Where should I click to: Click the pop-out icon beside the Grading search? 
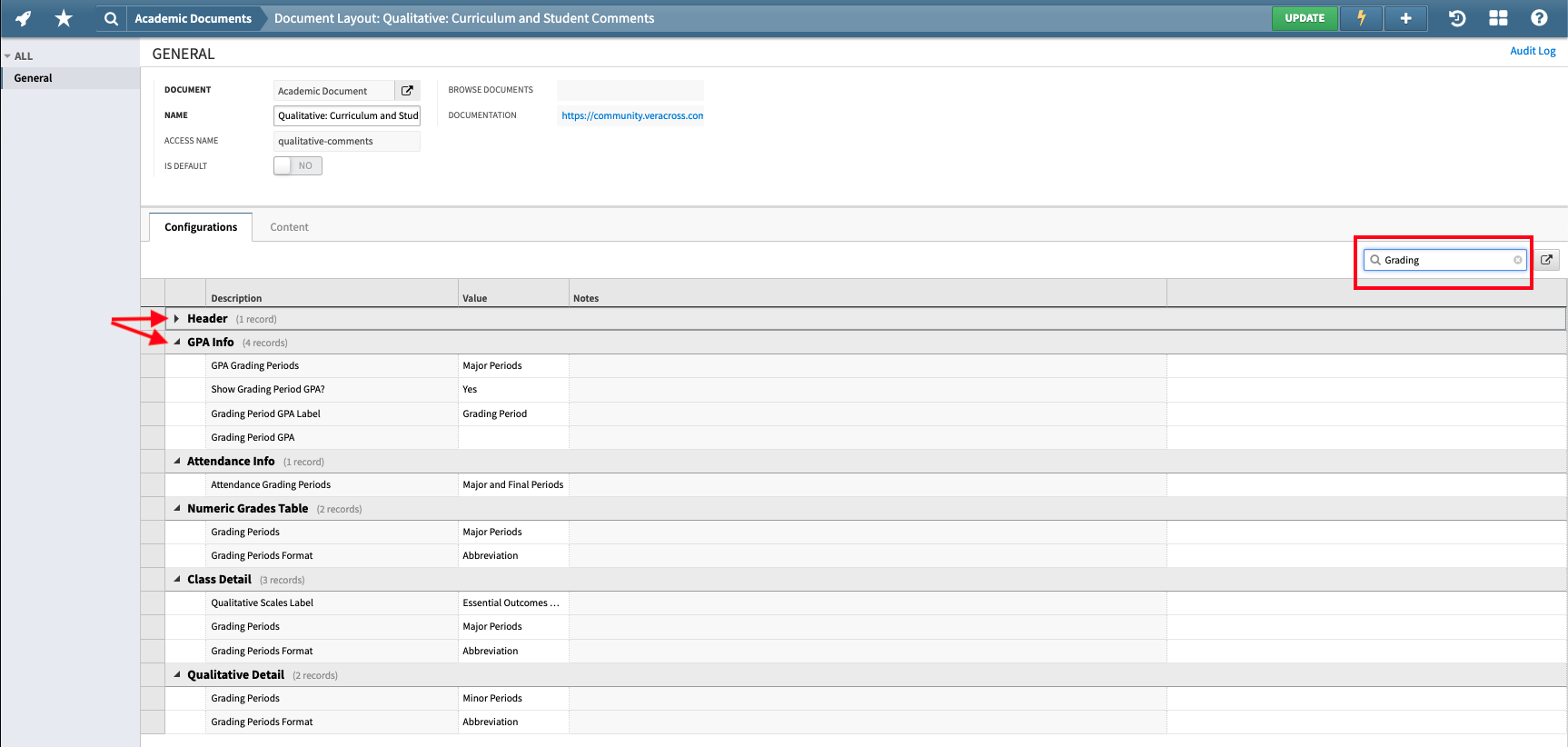point(1546,260)
